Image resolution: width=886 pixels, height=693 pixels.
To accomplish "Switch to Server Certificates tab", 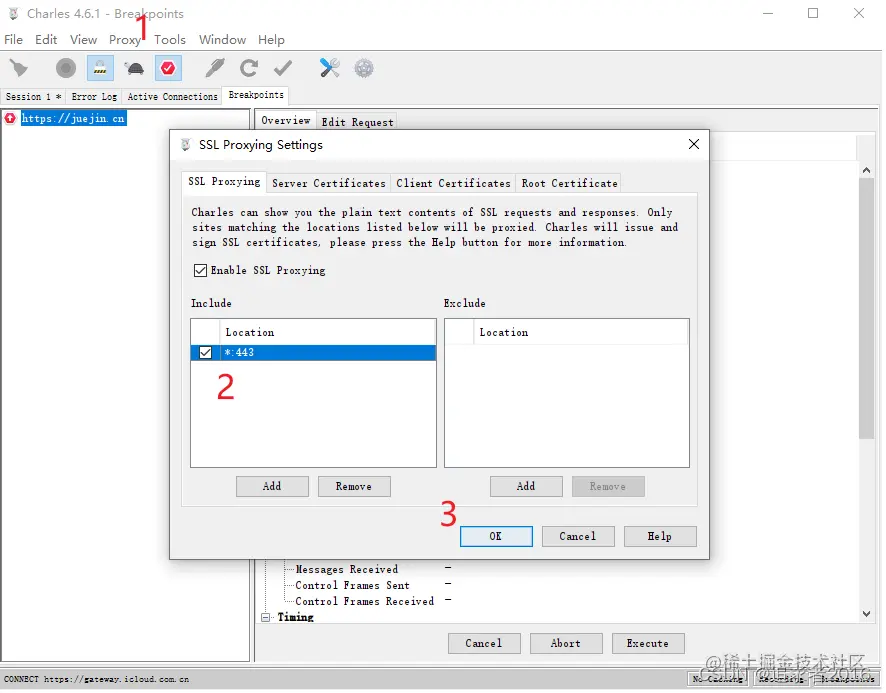I will pos(328,183).
